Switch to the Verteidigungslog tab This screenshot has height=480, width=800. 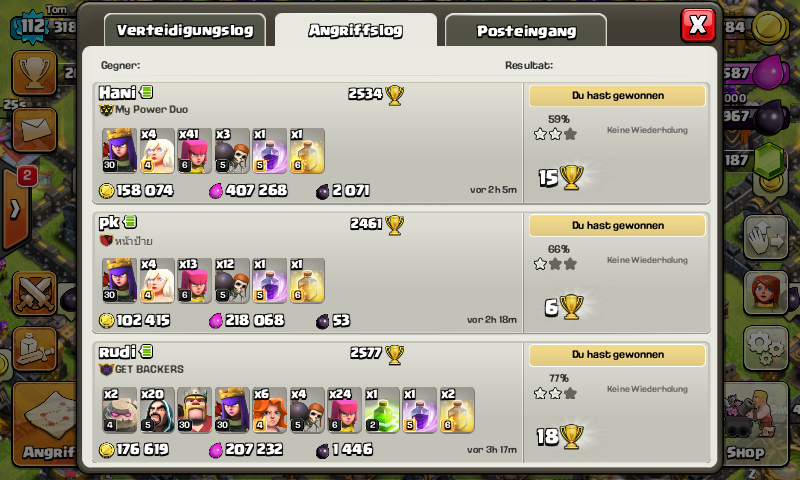click(x=185, y=31)
